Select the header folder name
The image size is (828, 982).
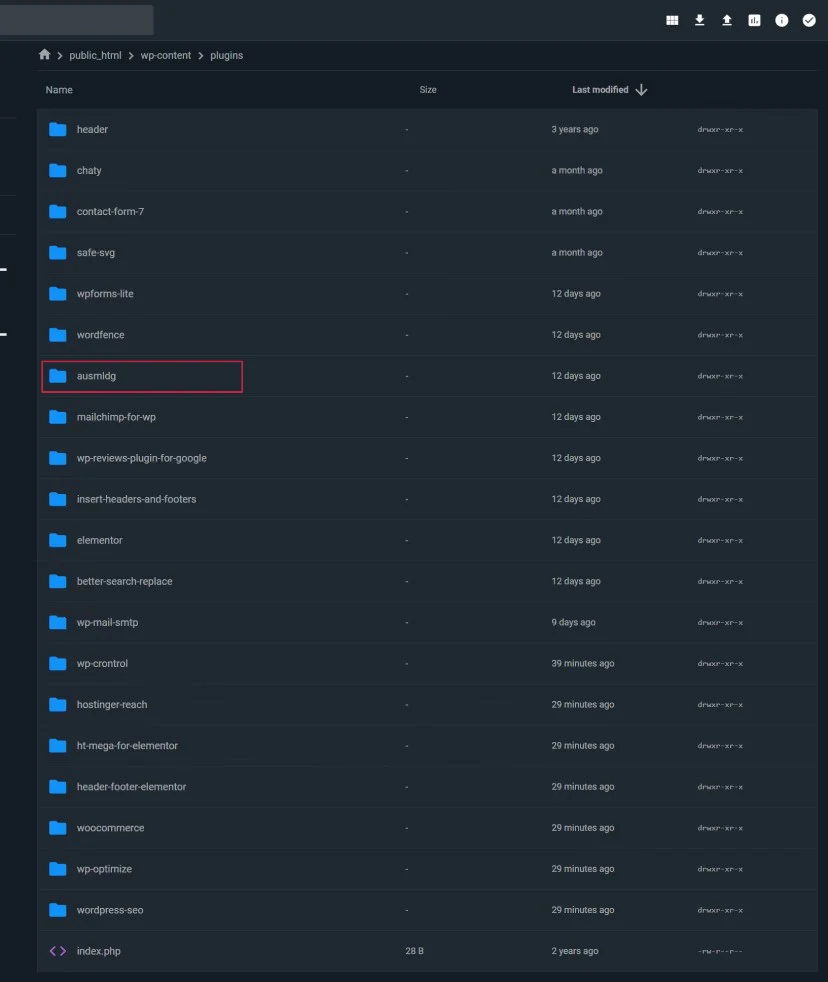92,129
